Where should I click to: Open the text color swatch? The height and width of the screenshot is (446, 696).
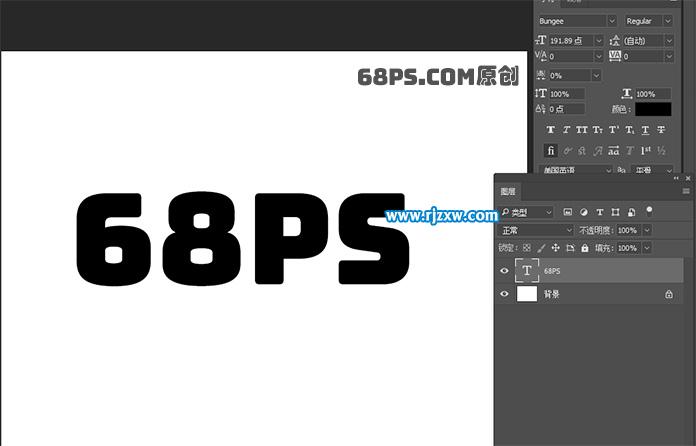pyautogui.click(x=653, y=109)
